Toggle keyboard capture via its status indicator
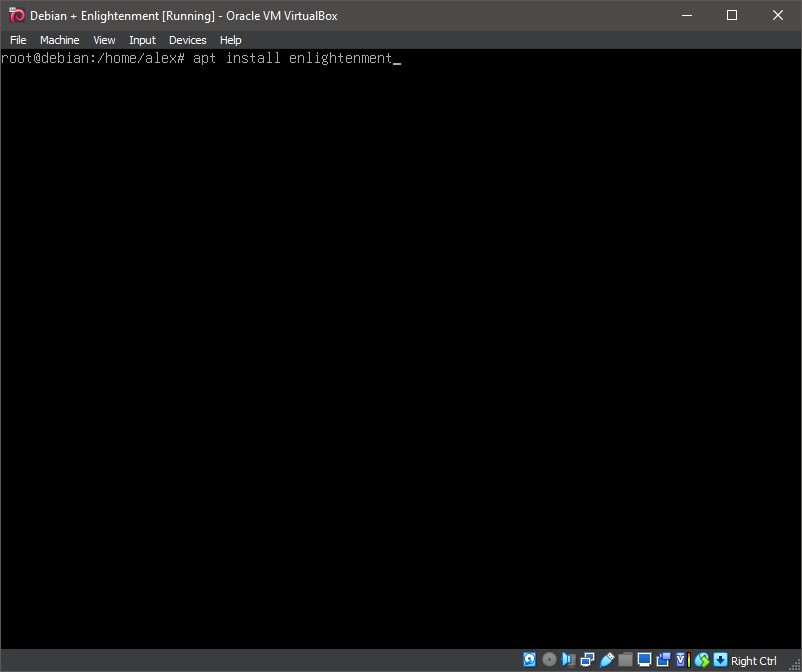The height and width of the screenshot is (672, 802). (720, 660)
